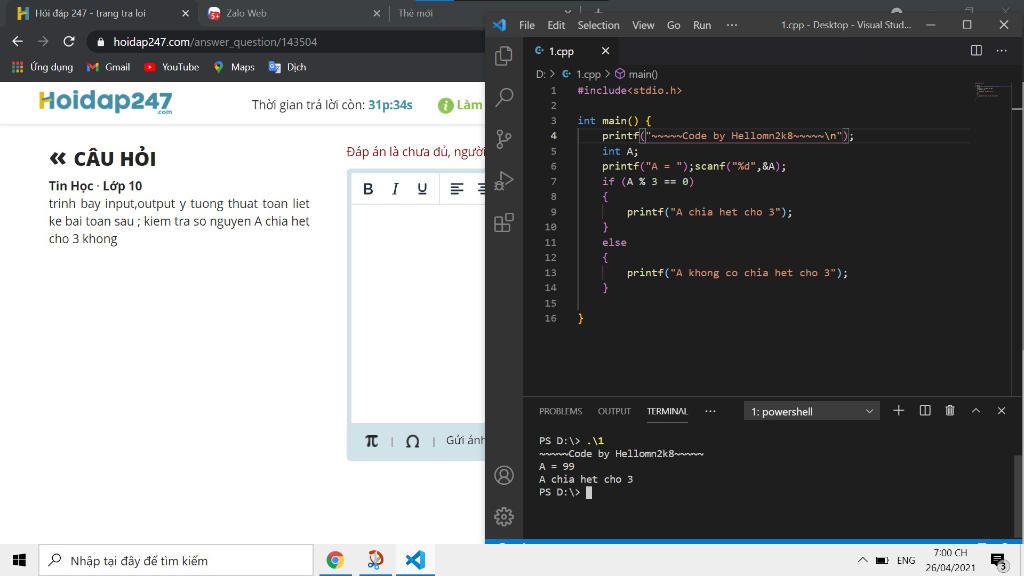Open the Accounts icon in activity bar
Image resolution: width=1024 pixels, height=576 pixels.
pos(504,475)
